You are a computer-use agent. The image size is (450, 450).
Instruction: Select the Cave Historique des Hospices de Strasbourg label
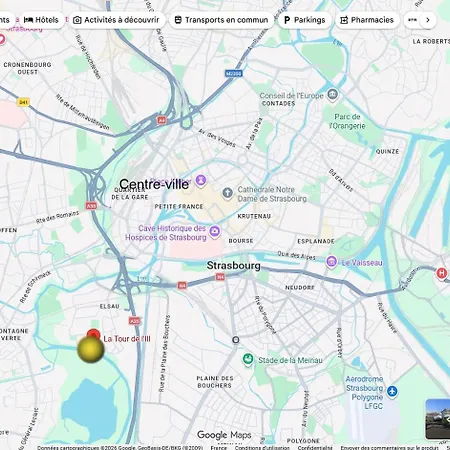[166, 233]
